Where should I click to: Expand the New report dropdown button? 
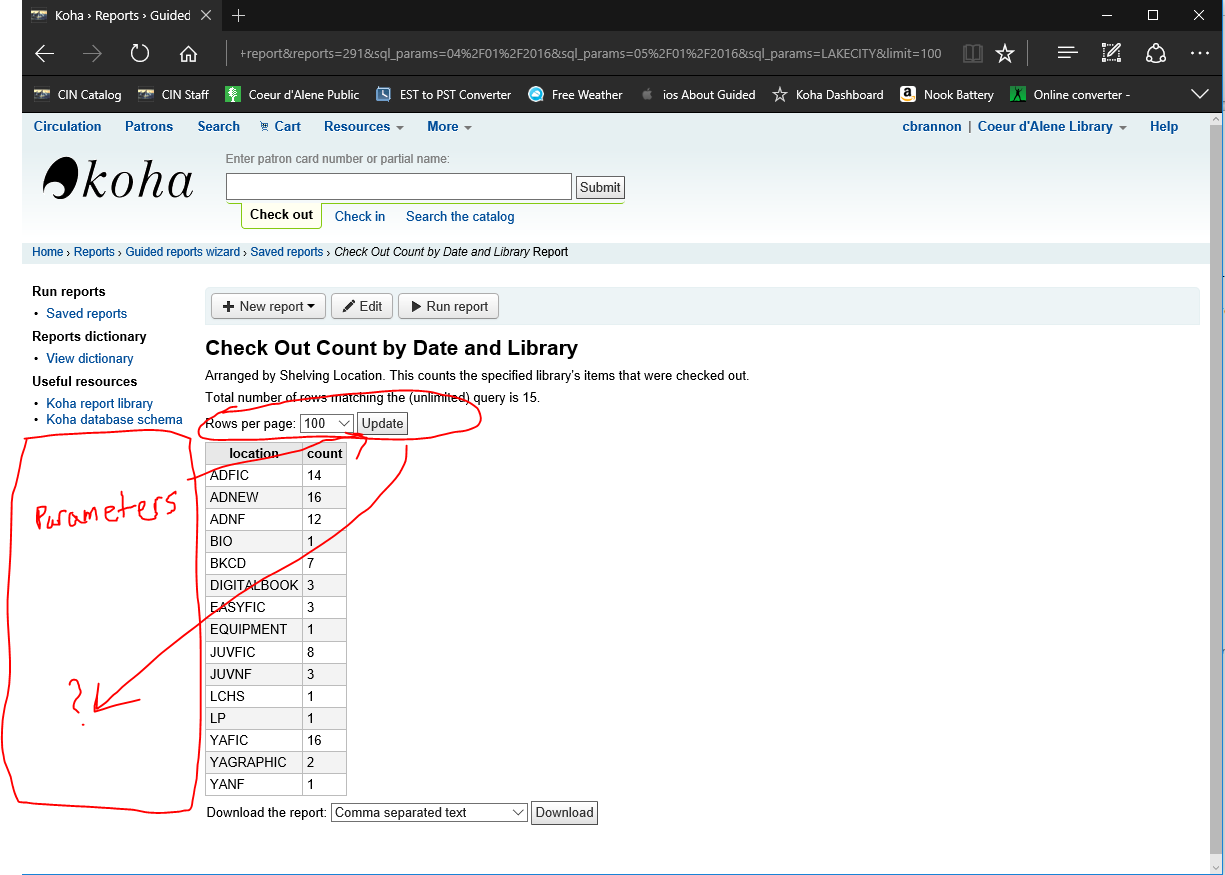[x=268, y=307]
